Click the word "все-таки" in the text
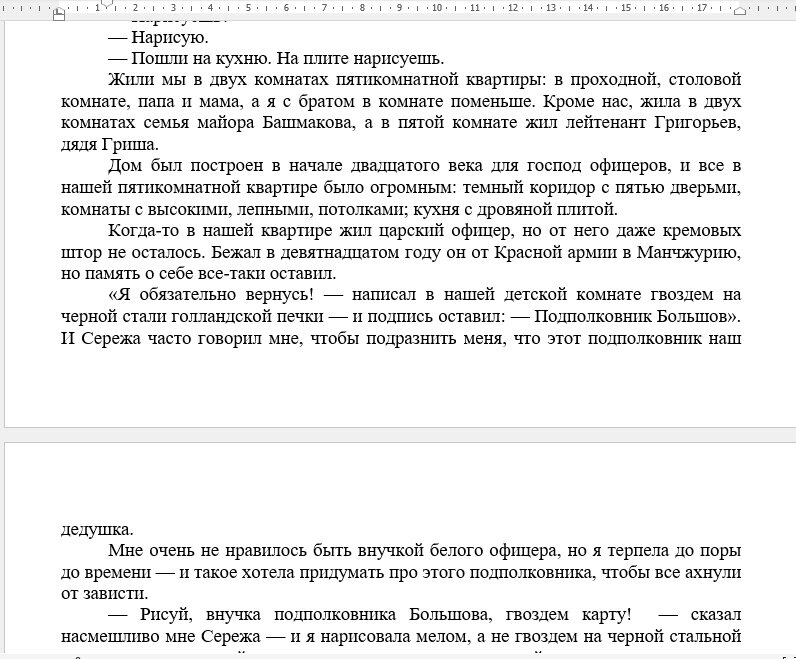 (231, 274)
